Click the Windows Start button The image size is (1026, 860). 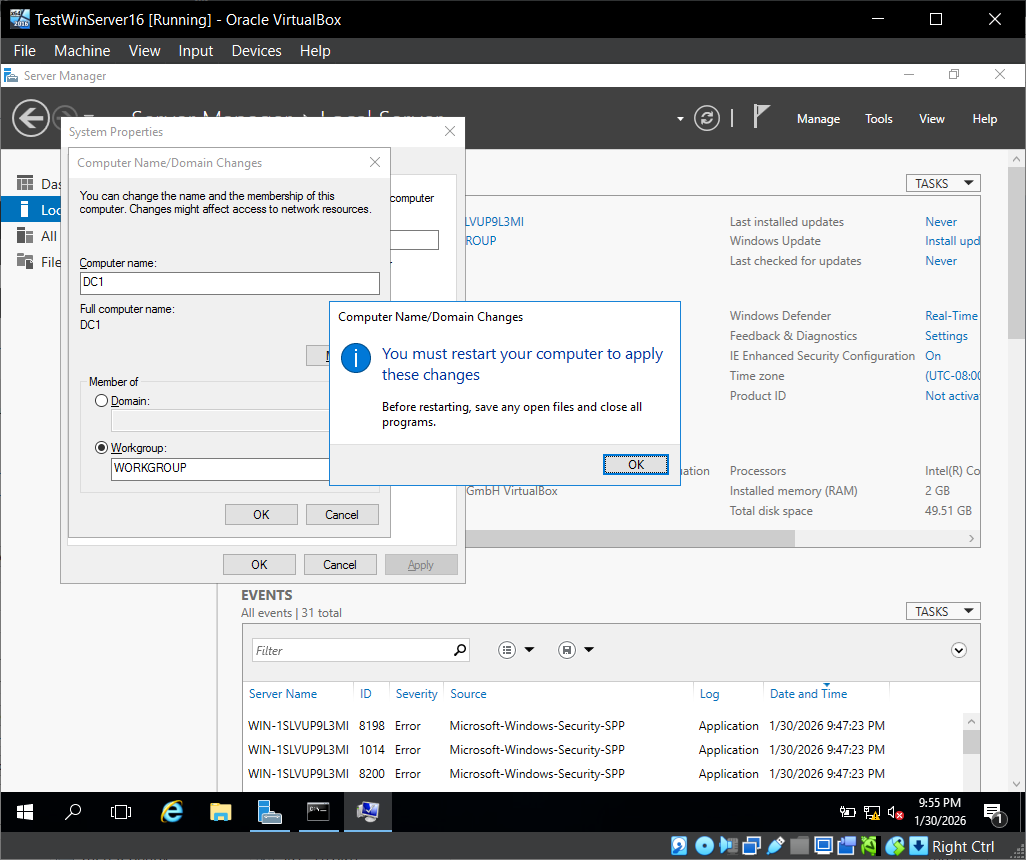pyautogui.click(x=24, y=812)
